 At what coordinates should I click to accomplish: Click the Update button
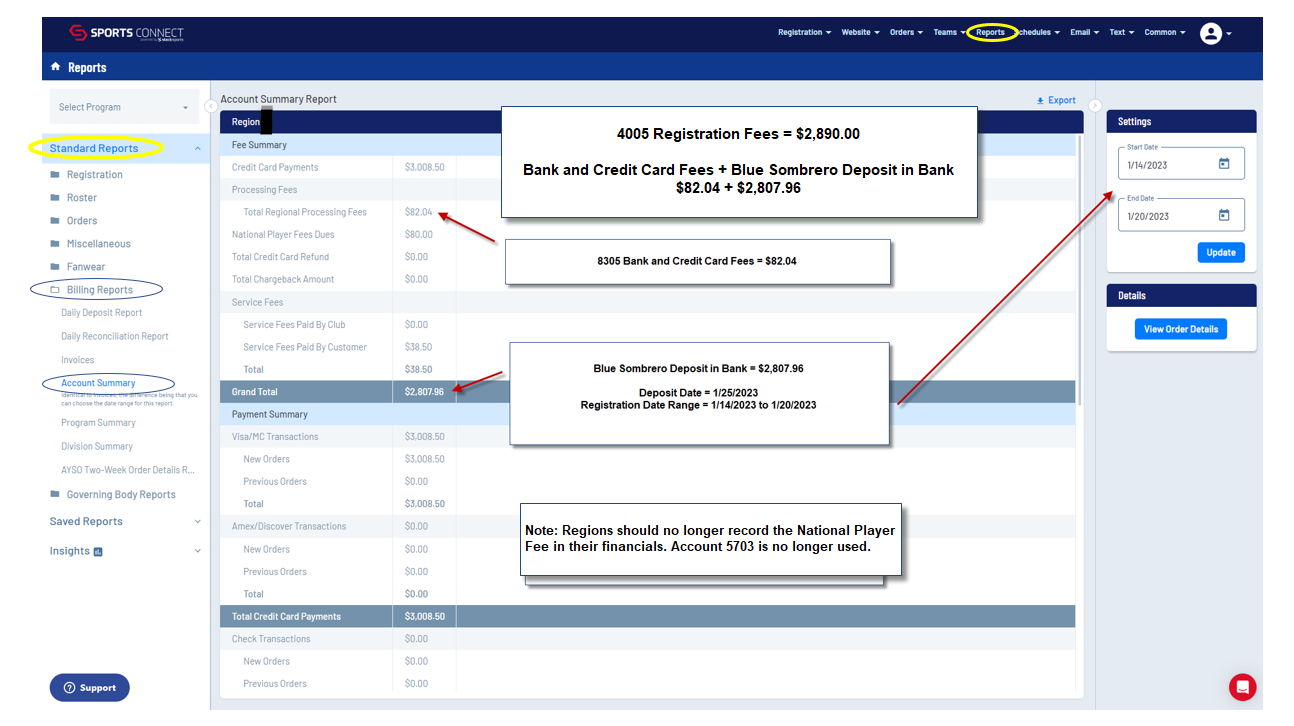click(1221, 252)
